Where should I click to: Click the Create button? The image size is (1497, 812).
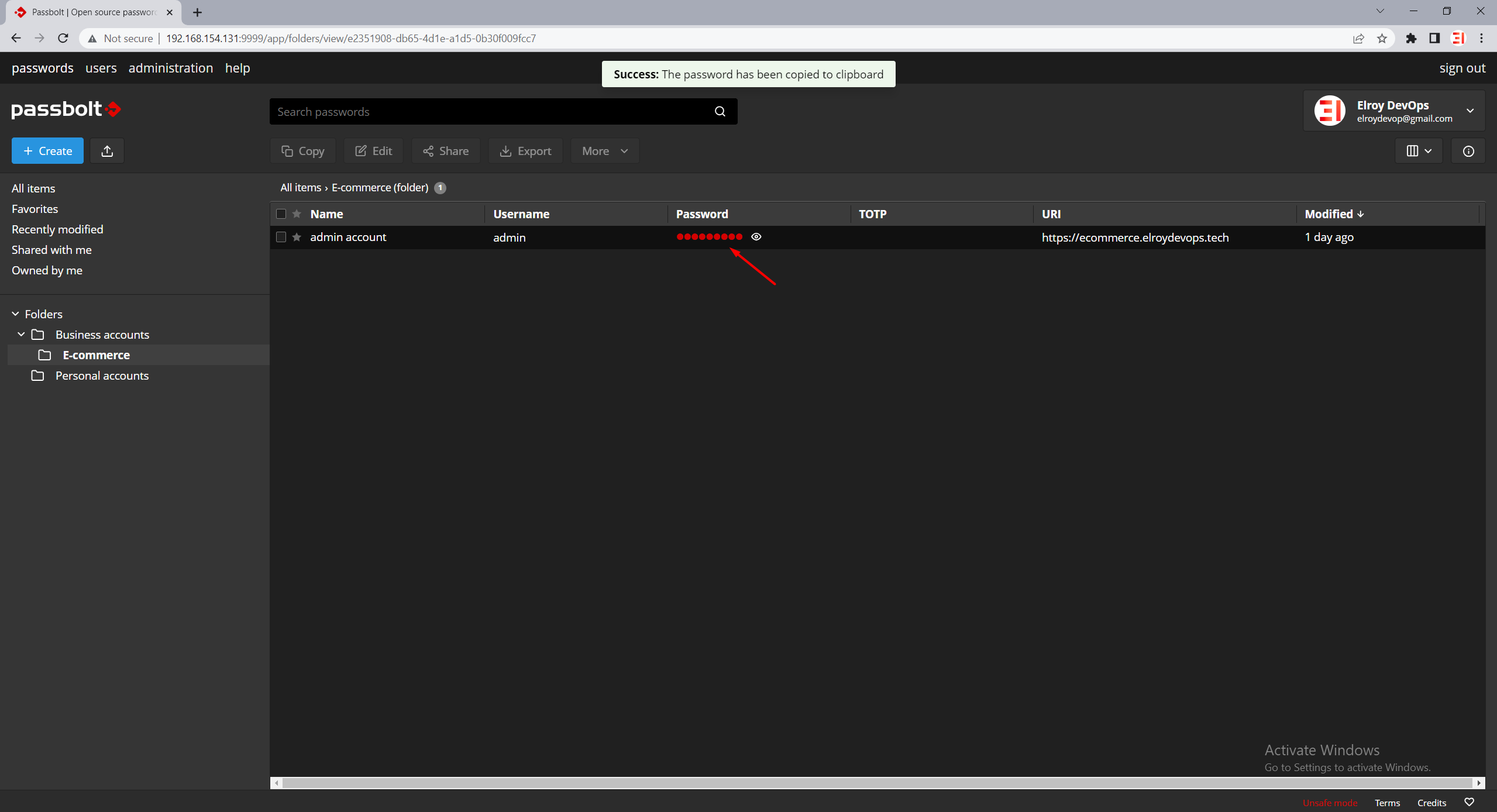tap(47, 151)
